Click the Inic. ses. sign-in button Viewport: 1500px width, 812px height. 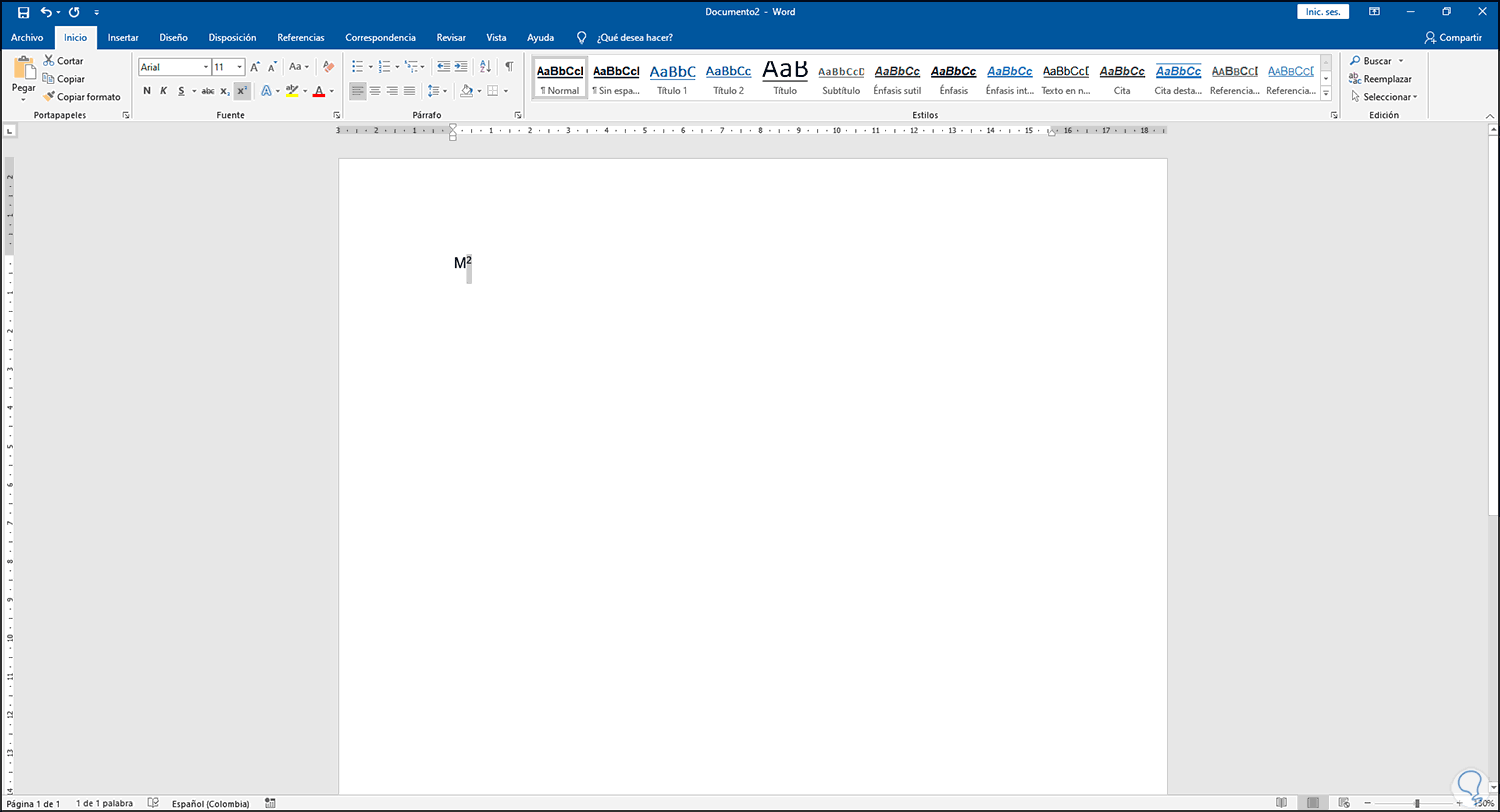(x=1322, y=11)
